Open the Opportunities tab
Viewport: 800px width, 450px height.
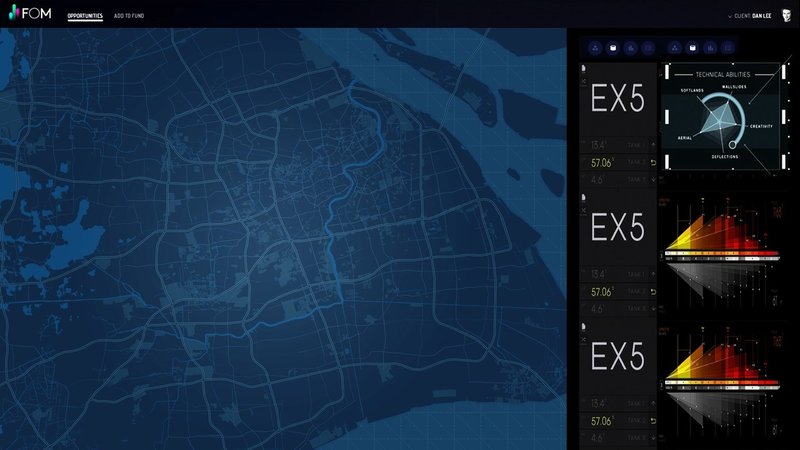[85, 16]
